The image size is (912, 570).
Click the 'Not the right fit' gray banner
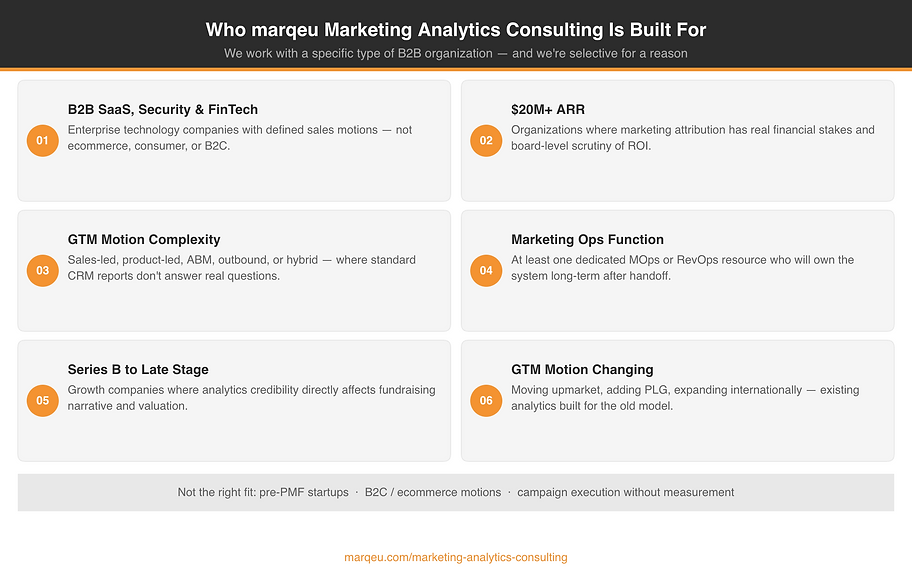click(456, 493)
